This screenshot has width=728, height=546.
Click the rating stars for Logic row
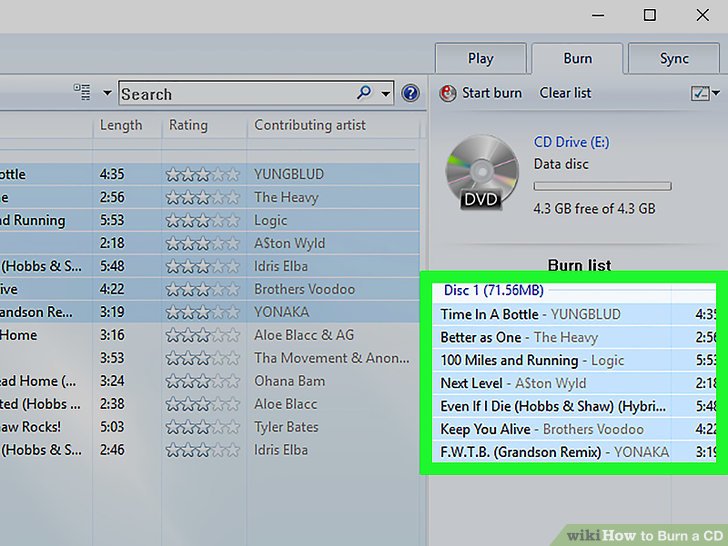click(202, 220)
